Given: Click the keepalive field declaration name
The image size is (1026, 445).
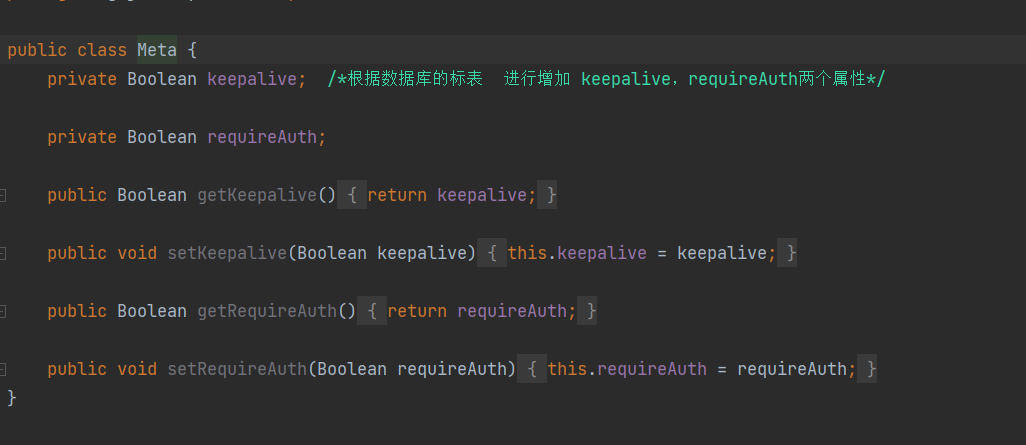Looking at the screenshot, I should 251,79.
